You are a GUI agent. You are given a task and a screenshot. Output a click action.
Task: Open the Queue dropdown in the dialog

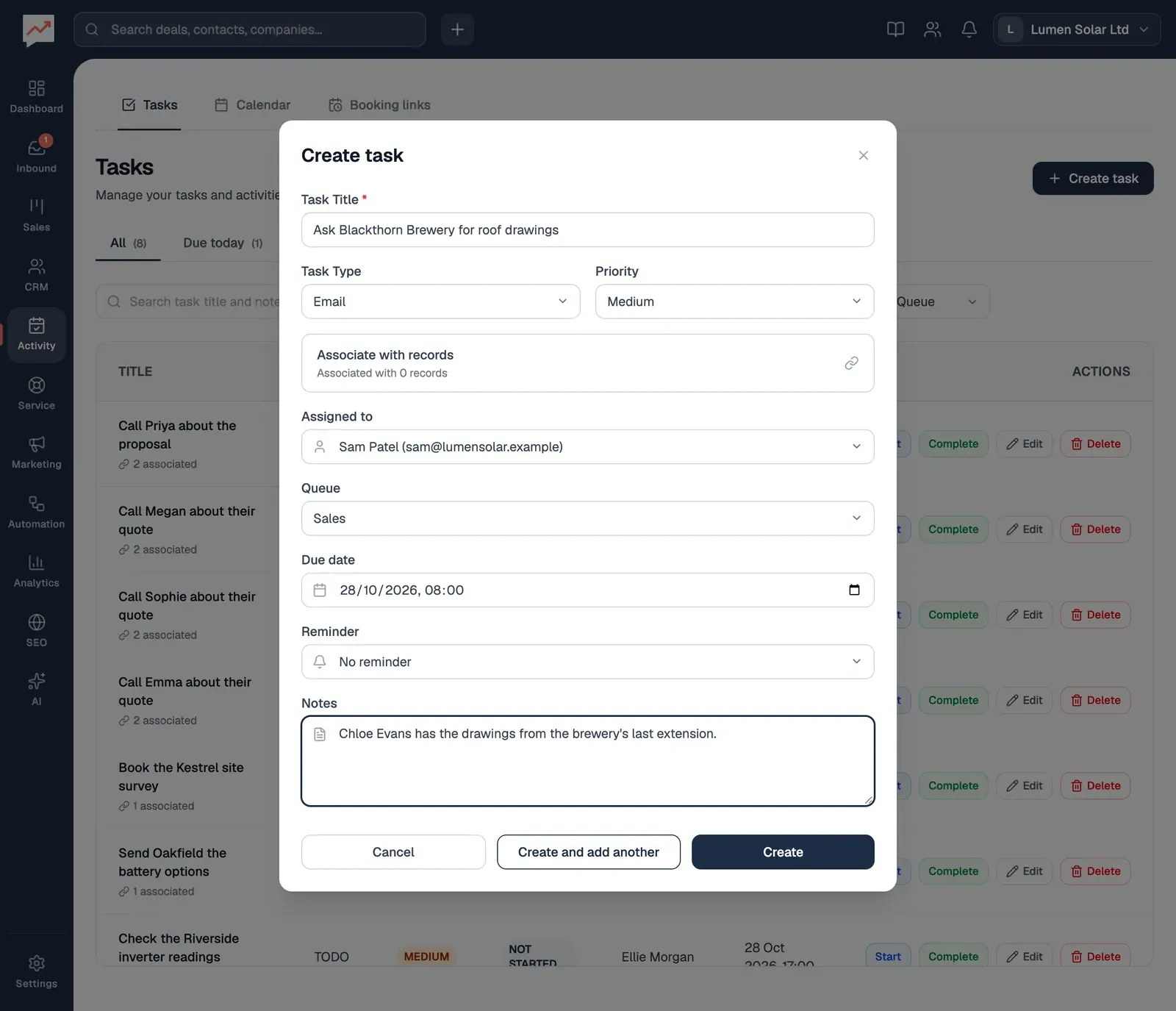coord(587,518)
